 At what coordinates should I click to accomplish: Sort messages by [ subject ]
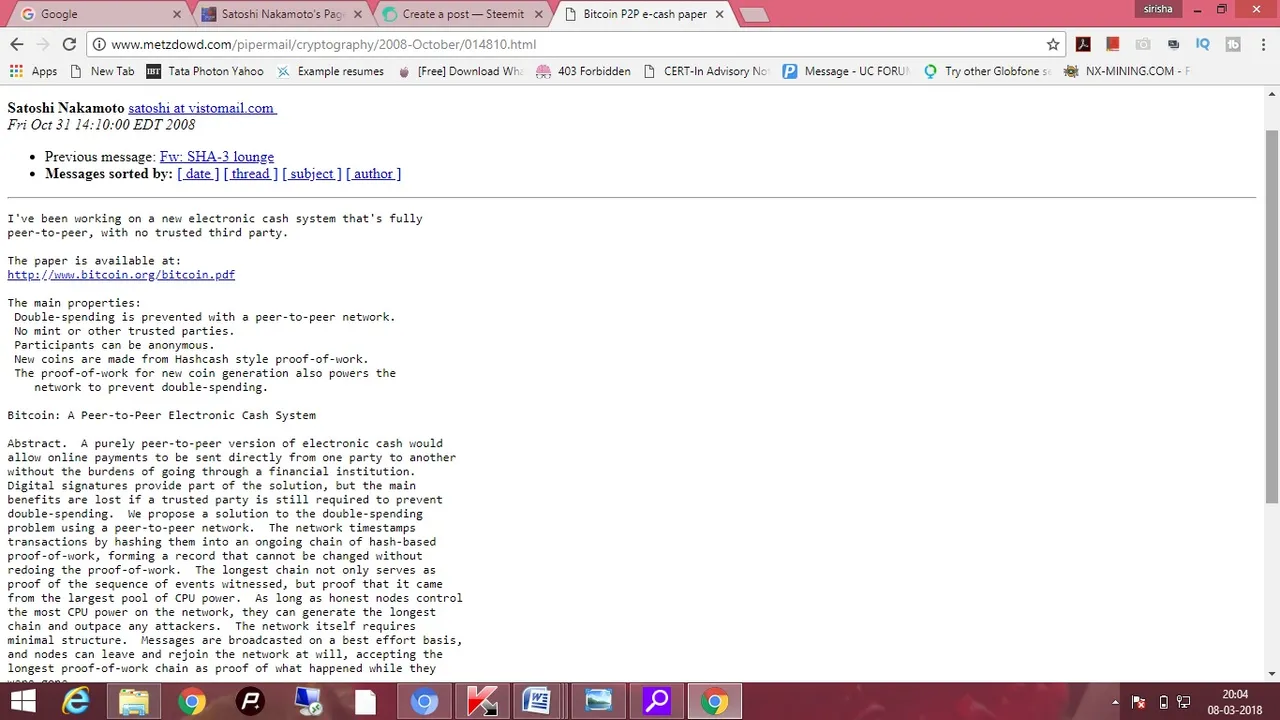click(312, 174)
